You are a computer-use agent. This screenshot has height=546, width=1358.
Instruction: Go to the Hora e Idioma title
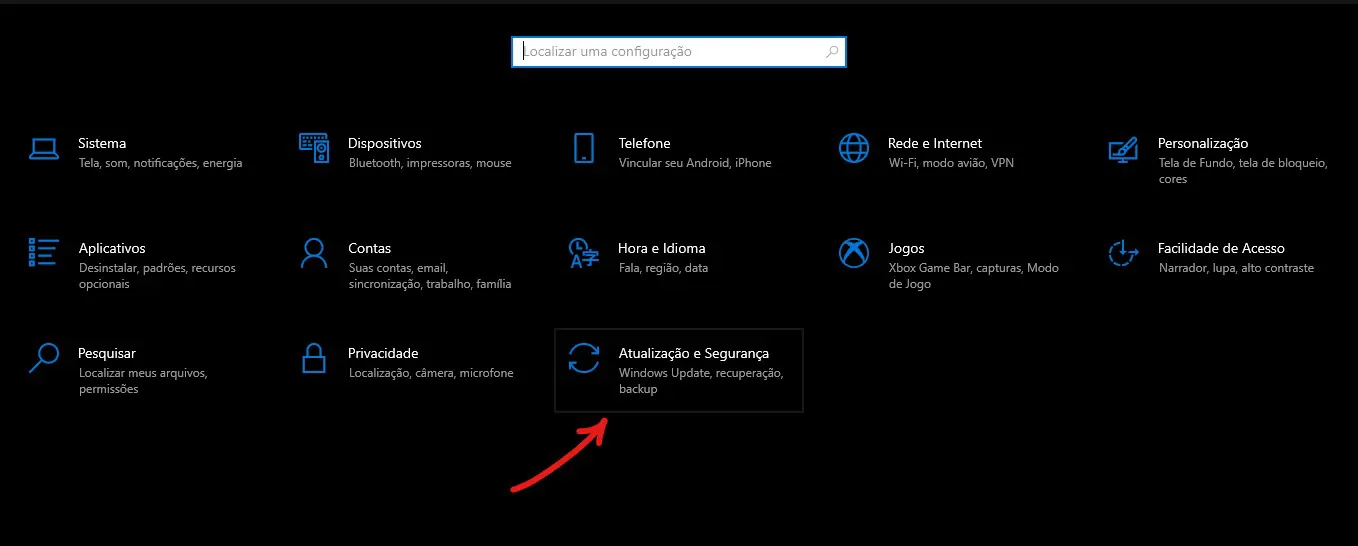[662, 248]
